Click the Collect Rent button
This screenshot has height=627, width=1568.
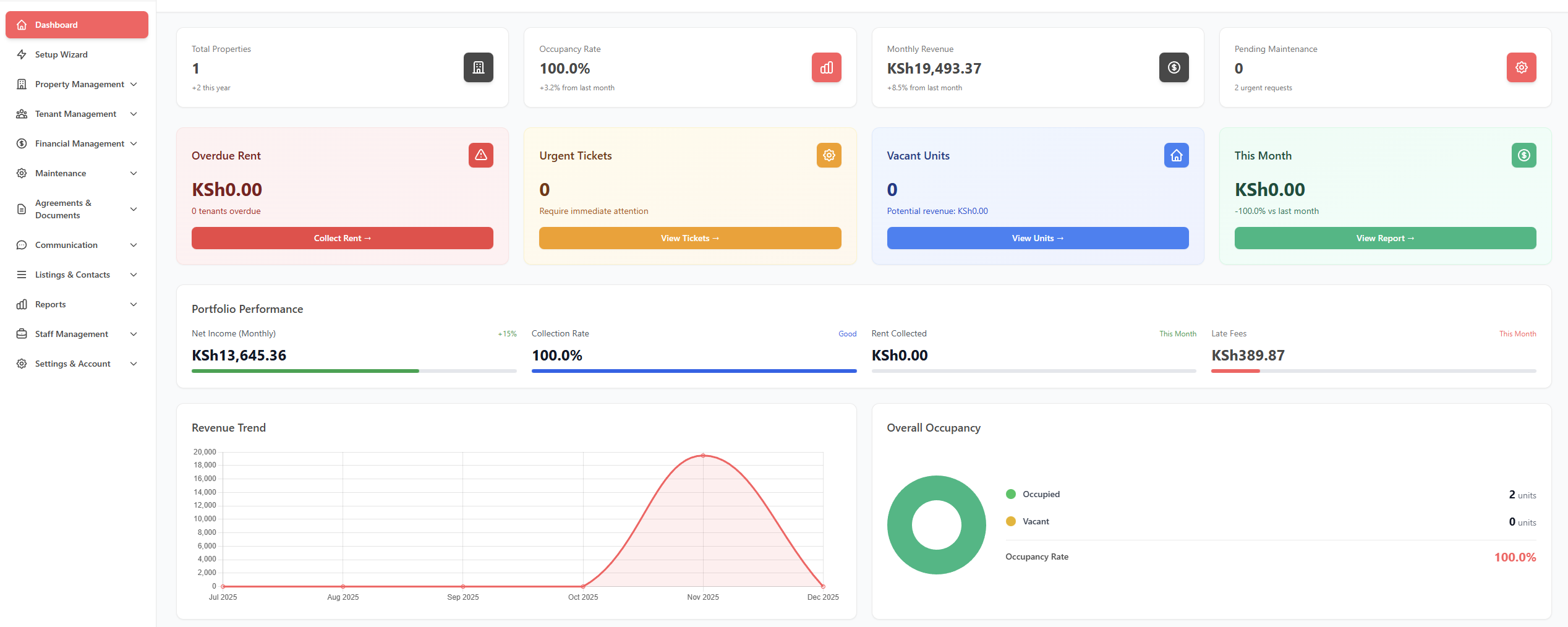pos(342,238)
